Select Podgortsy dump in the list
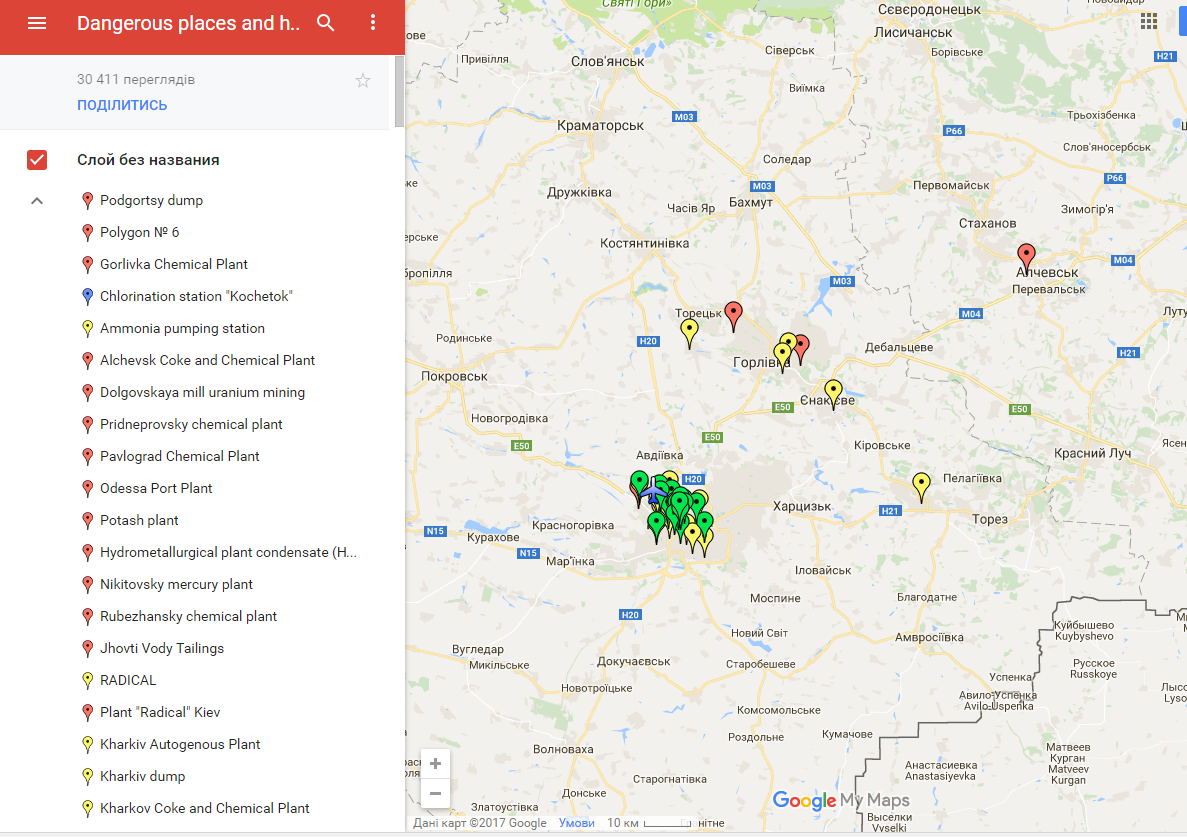The image size is (1187, 837). [x=151, y=201]
